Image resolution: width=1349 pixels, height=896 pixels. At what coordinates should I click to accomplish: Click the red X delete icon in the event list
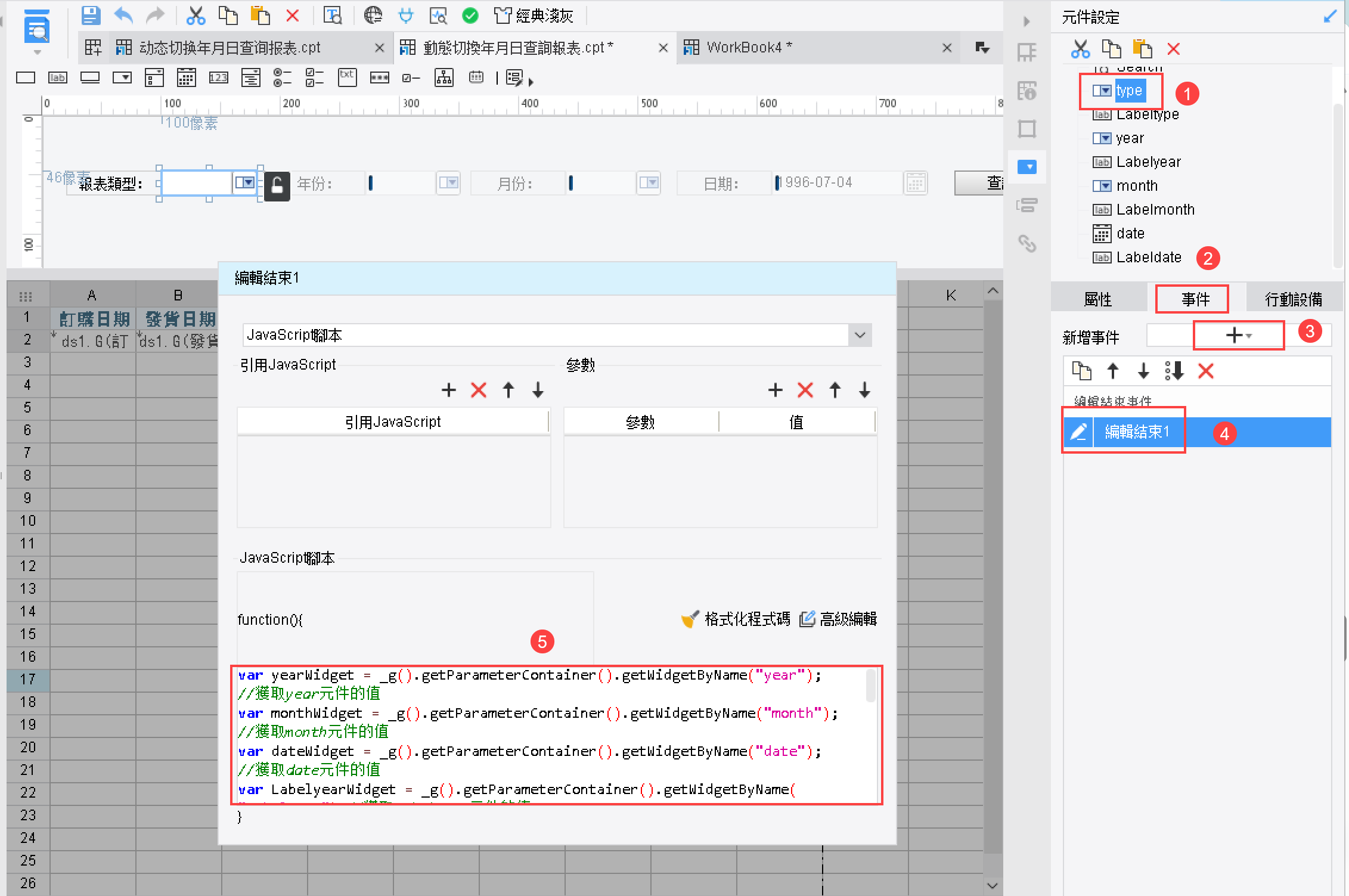1205,371
